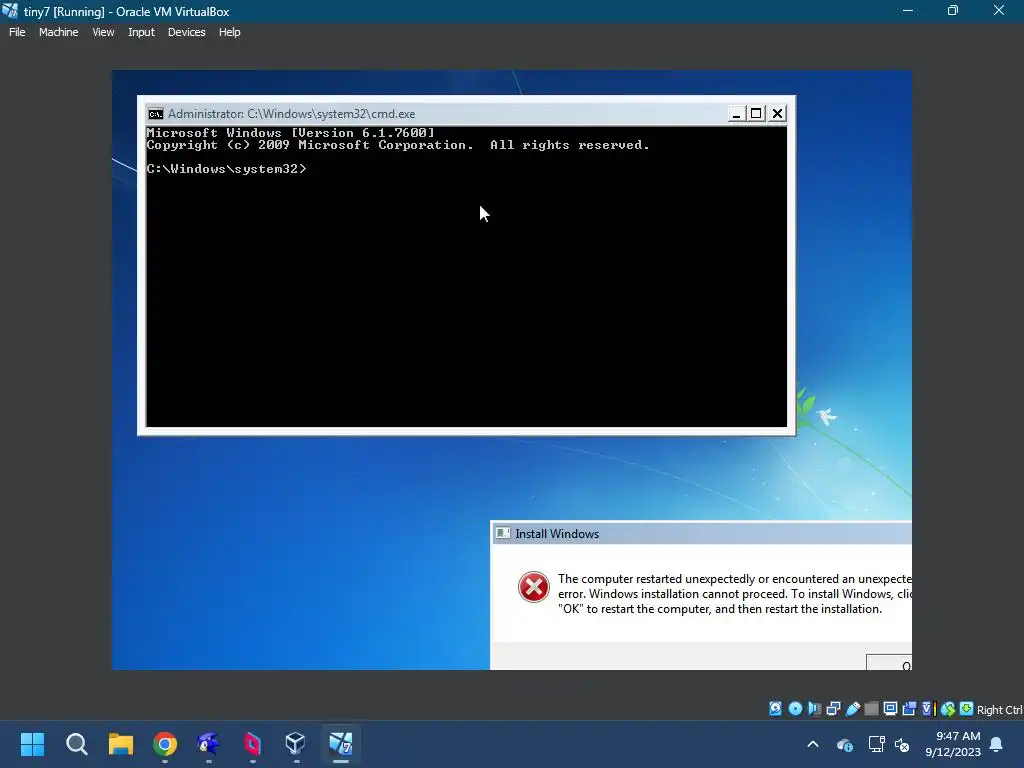Image resolution: width=1024 pixels, height=768 pixels.
Task: Click the optical disk indicator icon
Action: [795, 709]
